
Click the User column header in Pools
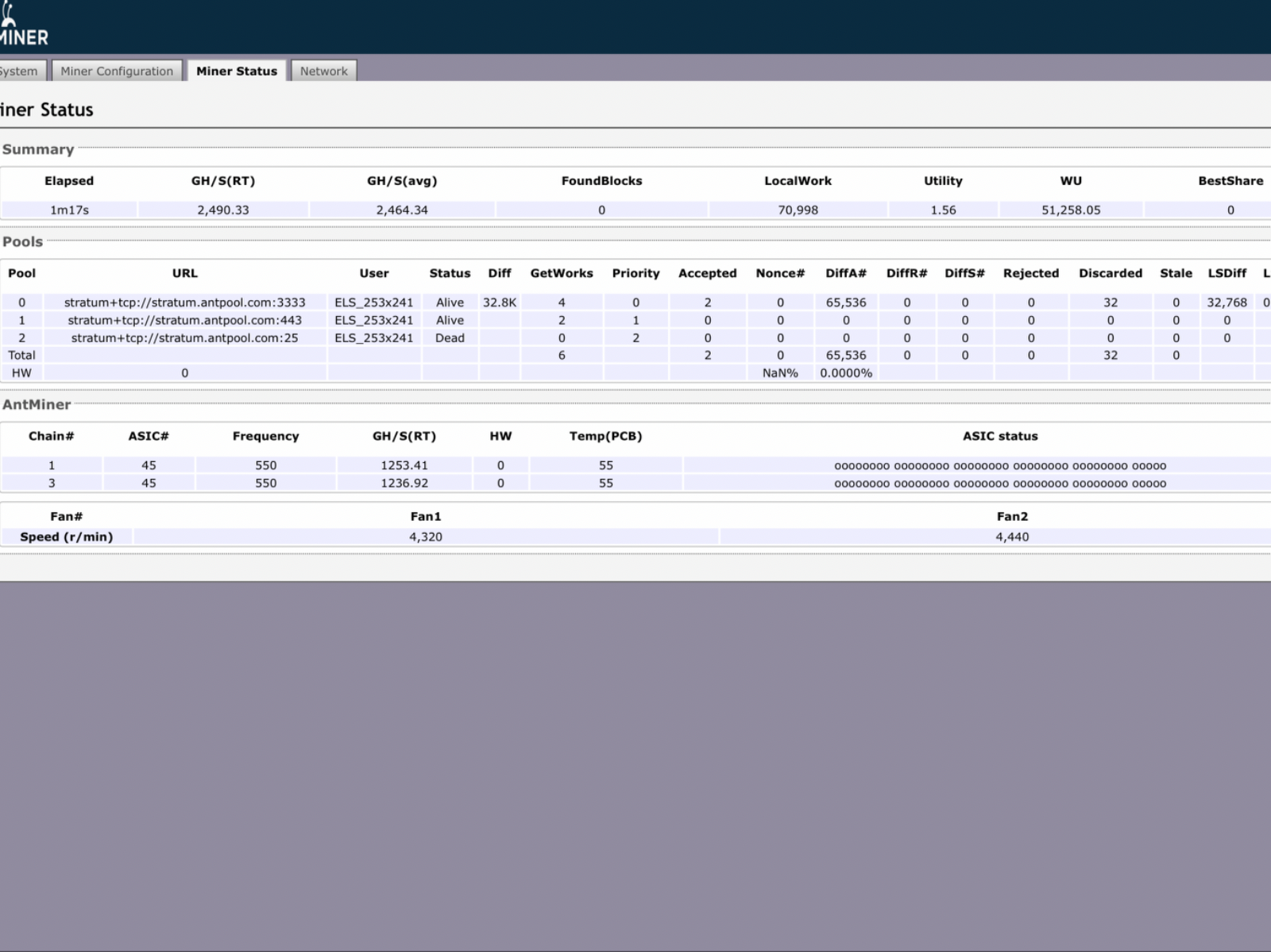coord(373,273)
